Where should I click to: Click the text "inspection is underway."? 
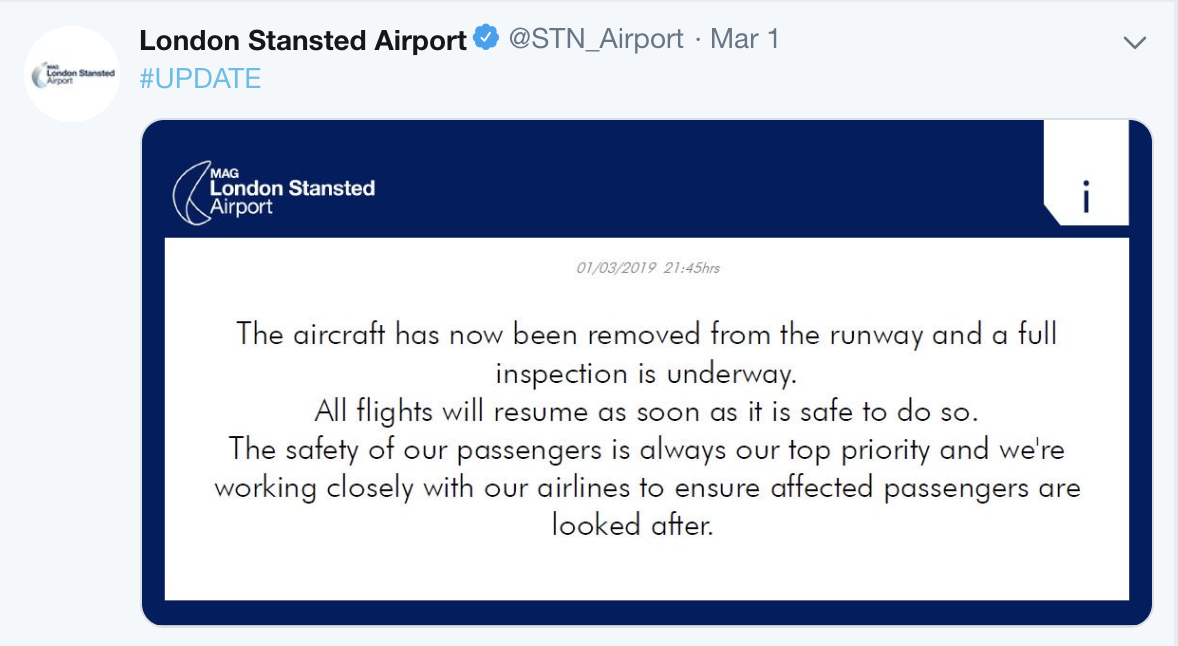[646, 372]
